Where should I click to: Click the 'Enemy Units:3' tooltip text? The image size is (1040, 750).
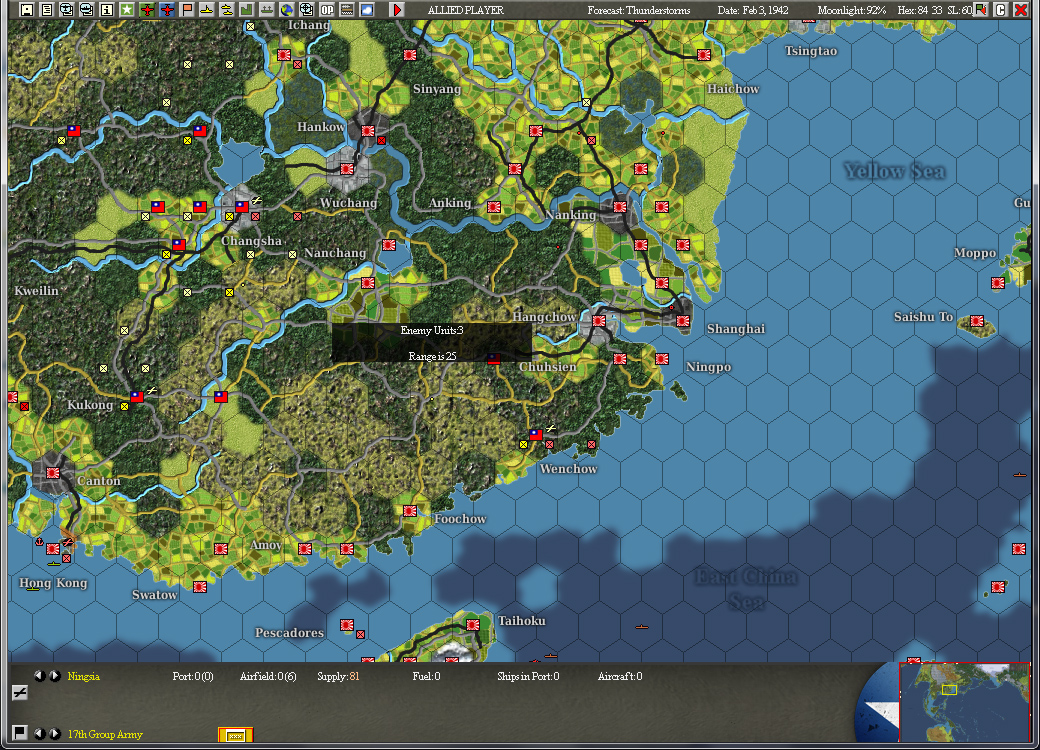pyautogui.click(x=432, y=330)
